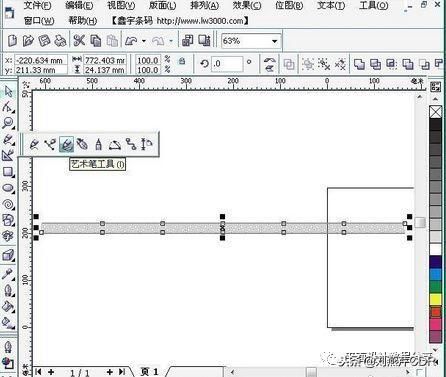Toggle the non-proportional scaling lock
The height and width of the screenshot is (377, 446).
[x=182, y=61]
